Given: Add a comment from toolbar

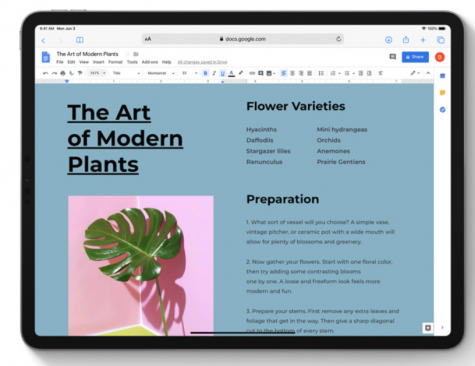Looking at the screenshot, I should coord(261,73).
